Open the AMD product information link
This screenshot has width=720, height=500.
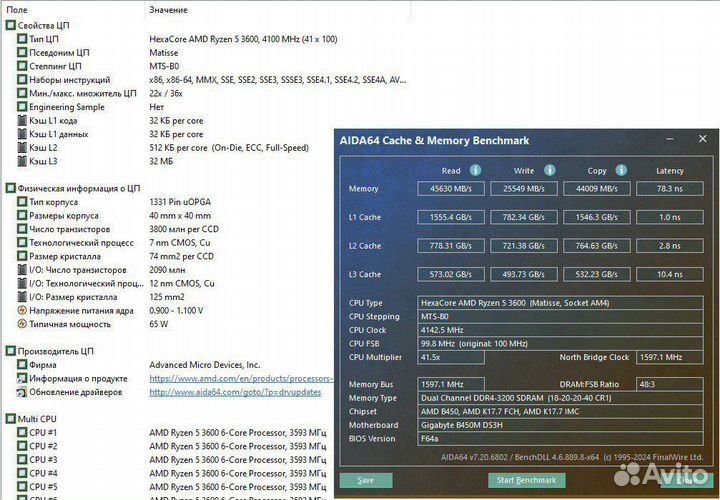[x=241, y=378]
